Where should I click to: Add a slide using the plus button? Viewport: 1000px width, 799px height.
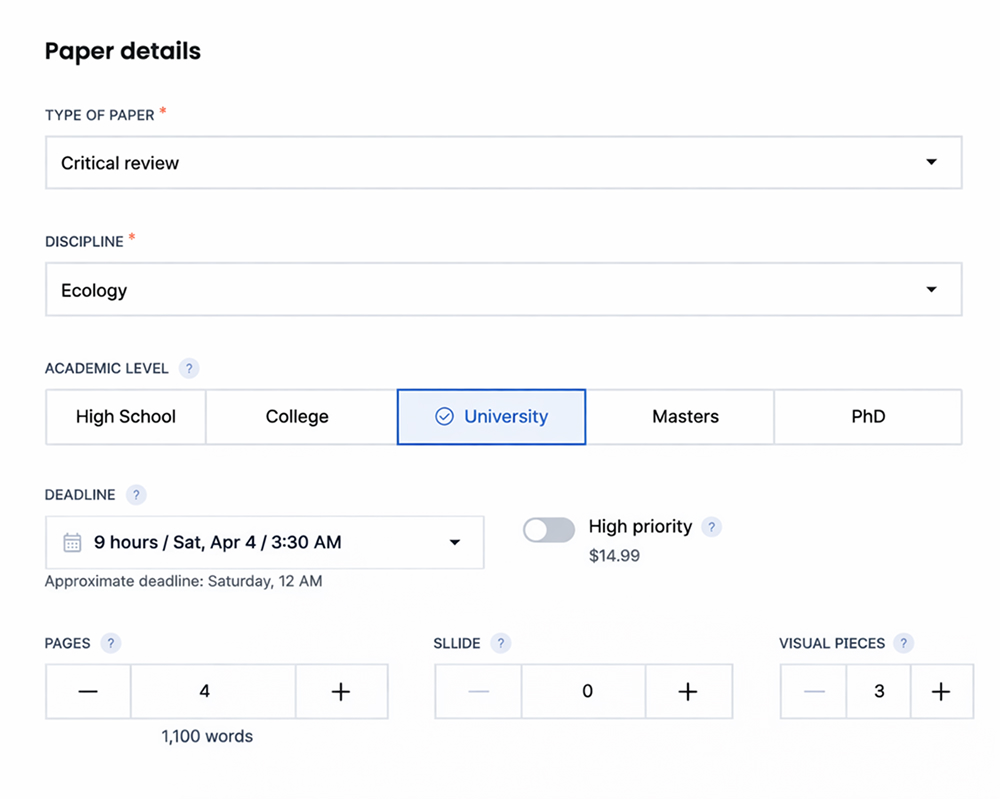688,691
